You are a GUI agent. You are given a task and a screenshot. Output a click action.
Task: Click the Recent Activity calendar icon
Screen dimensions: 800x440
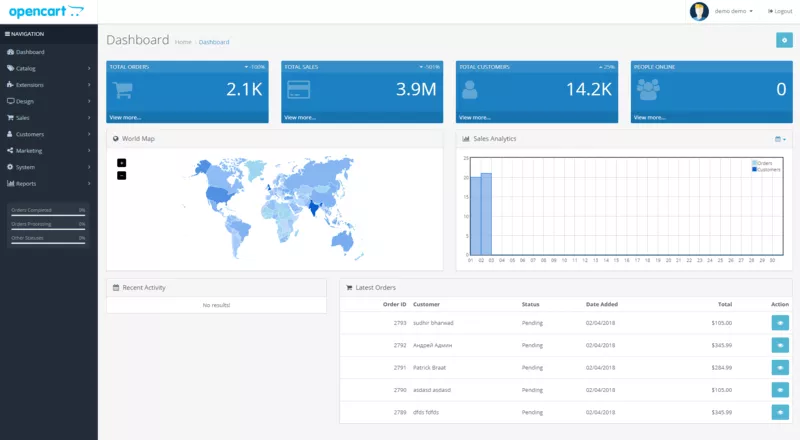[116, 287]
